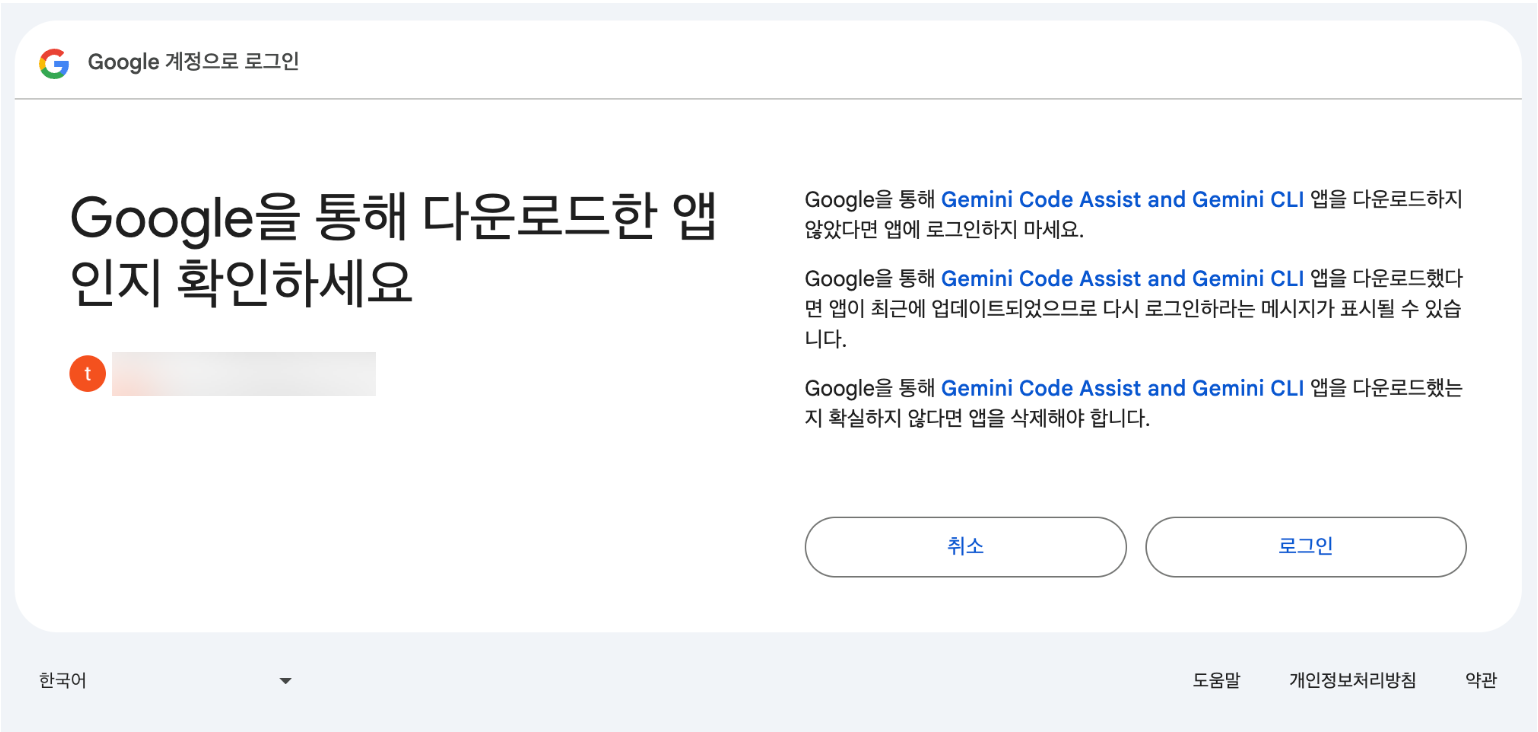
Task: Click Gemini Code Assist link in second paragraph
Action: click(x=1122, y=278)
